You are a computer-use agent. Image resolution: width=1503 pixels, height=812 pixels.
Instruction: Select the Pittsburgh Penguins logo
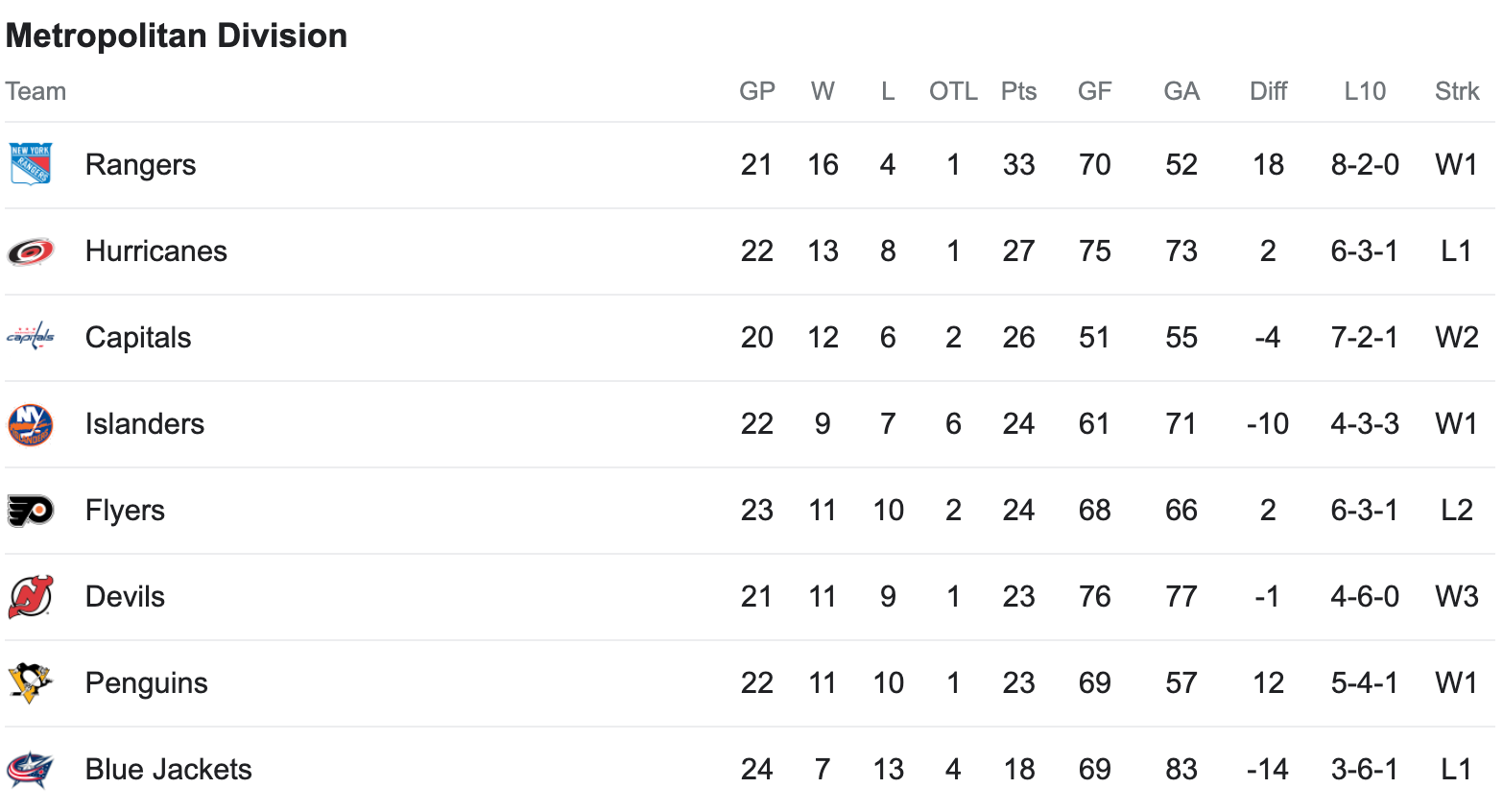click(x=31, y=682)
